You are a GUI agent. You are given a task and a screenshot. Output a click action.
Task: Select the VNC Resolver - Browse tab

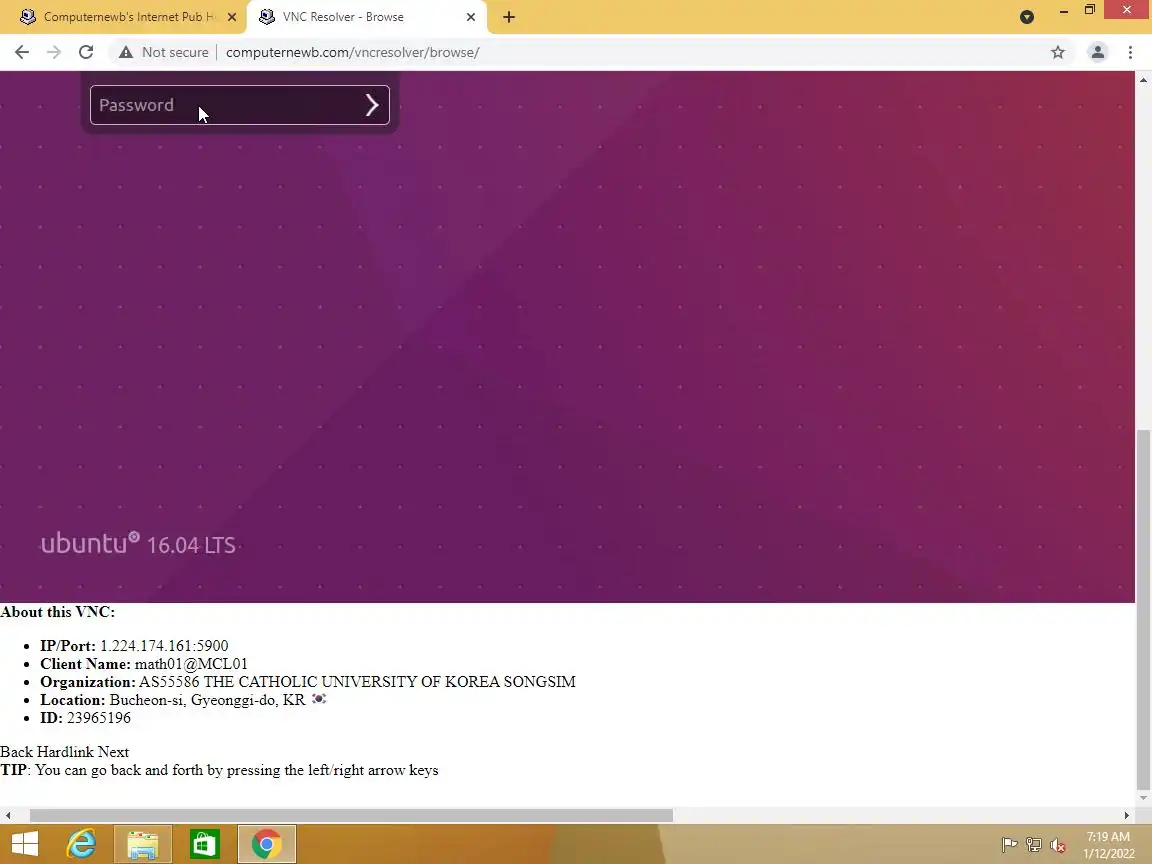pyautogui.click(x=366, y=17)
